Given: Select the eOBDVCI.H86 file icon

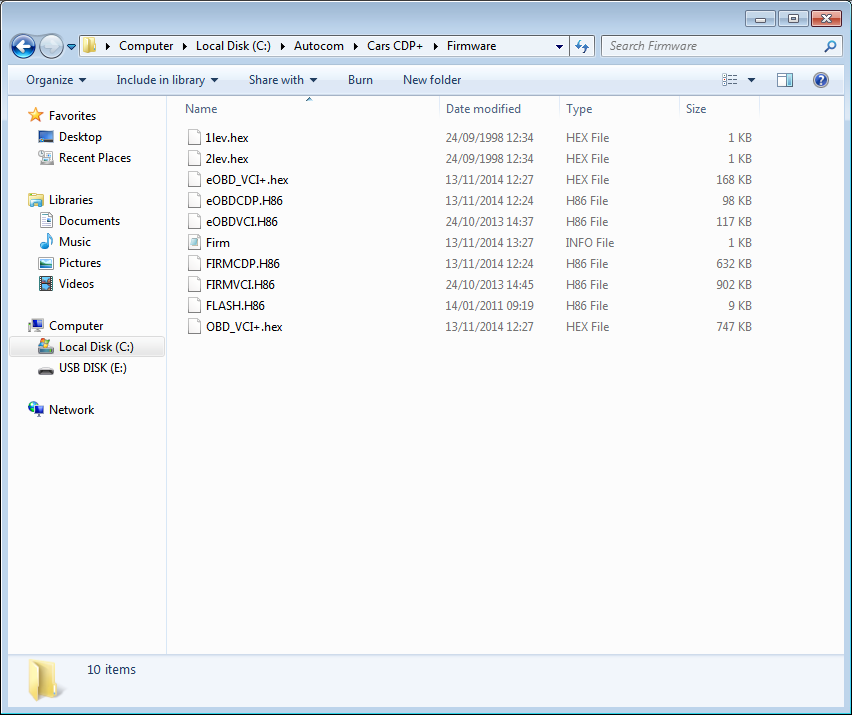Looking at the screenshot, I should click(x=194, y=222).
